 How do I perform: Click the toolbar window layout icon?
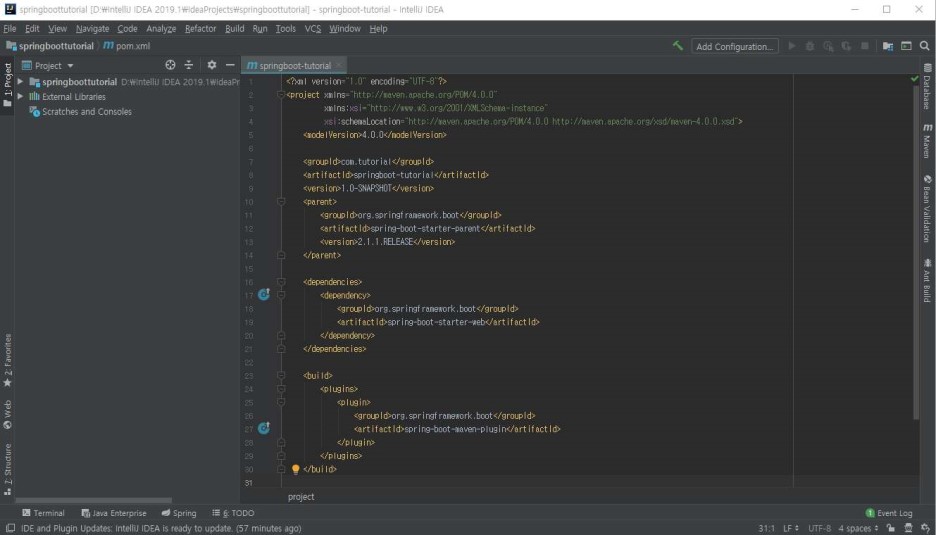906,46
